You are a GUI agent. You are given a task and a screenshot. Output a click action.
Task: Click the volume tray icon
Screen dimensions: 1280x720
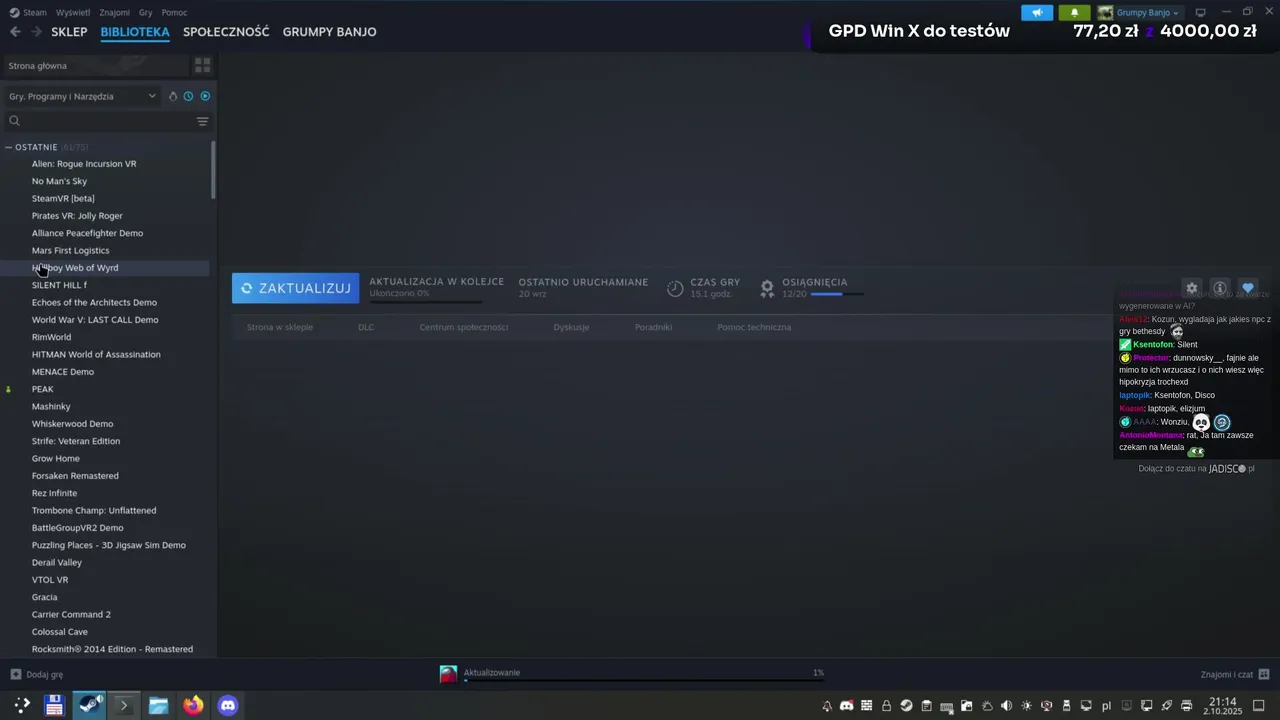point(1006,706)
